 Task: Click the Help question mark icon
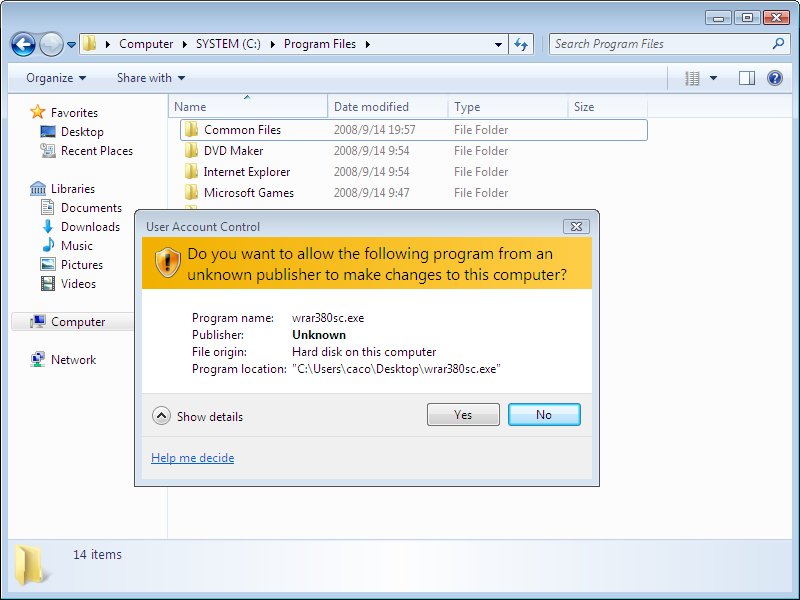pos(774,78)
